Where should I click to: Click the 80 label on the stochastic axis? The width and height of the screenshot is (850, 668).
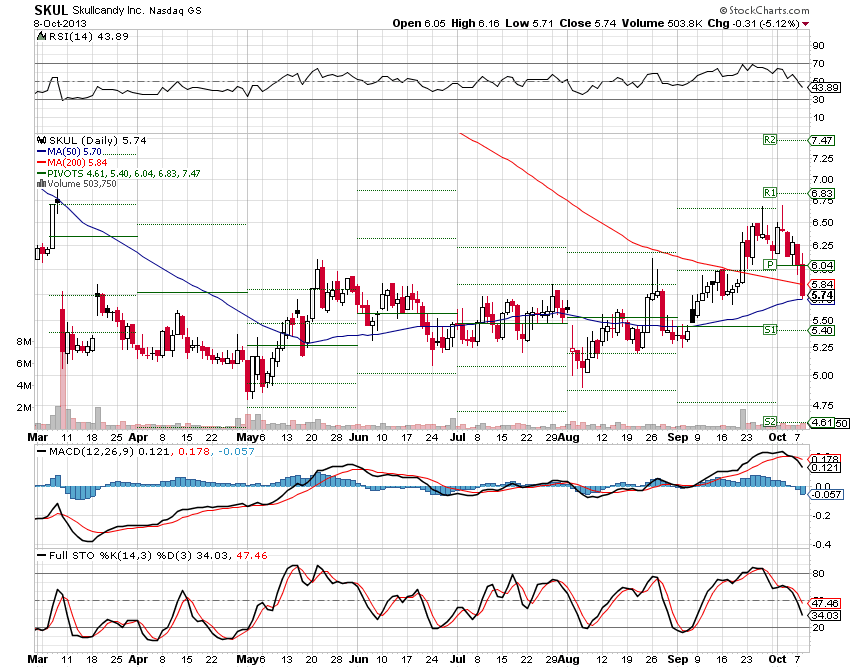(x=818, y=573)
